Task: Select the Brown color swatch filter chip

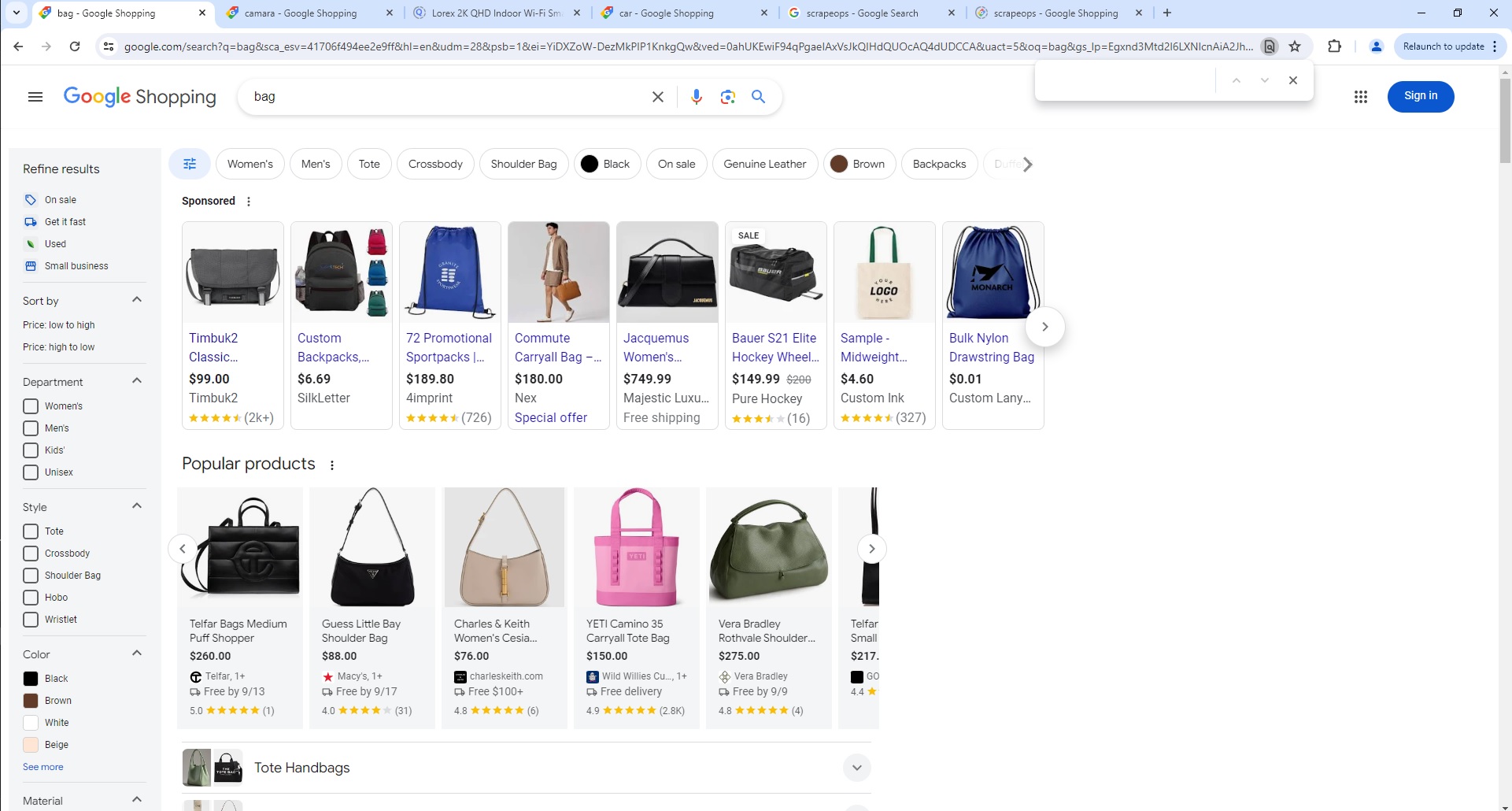Action: [860, 164]
